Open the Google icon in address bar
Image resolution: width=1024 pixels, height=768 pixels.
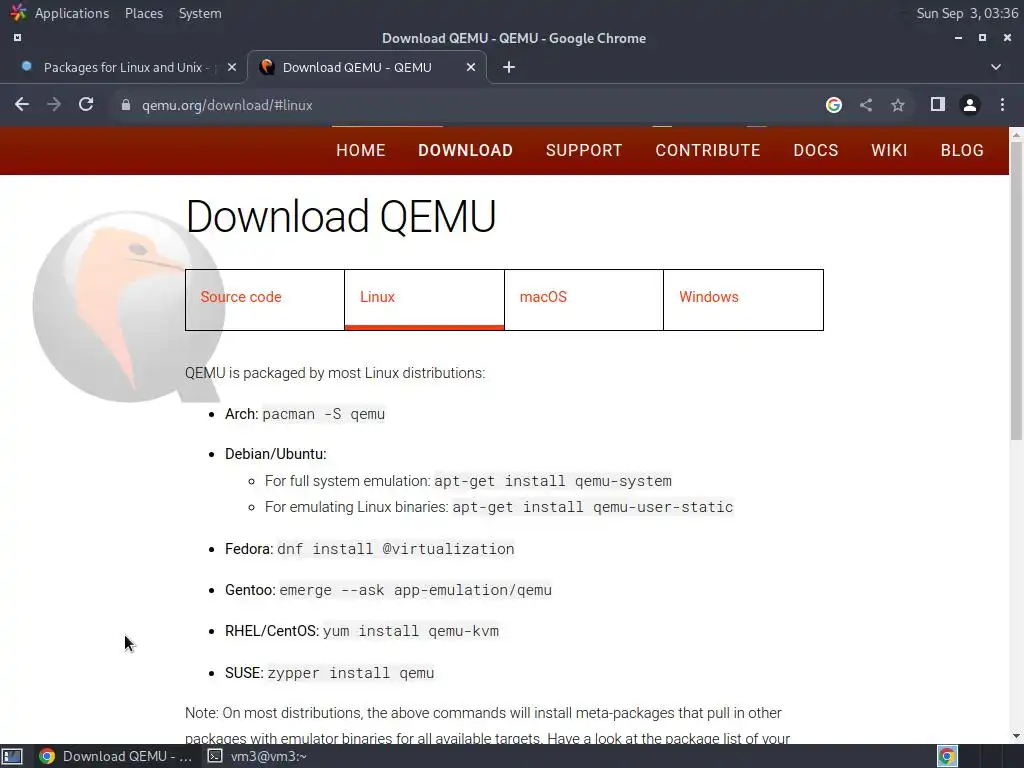(833, 105)
